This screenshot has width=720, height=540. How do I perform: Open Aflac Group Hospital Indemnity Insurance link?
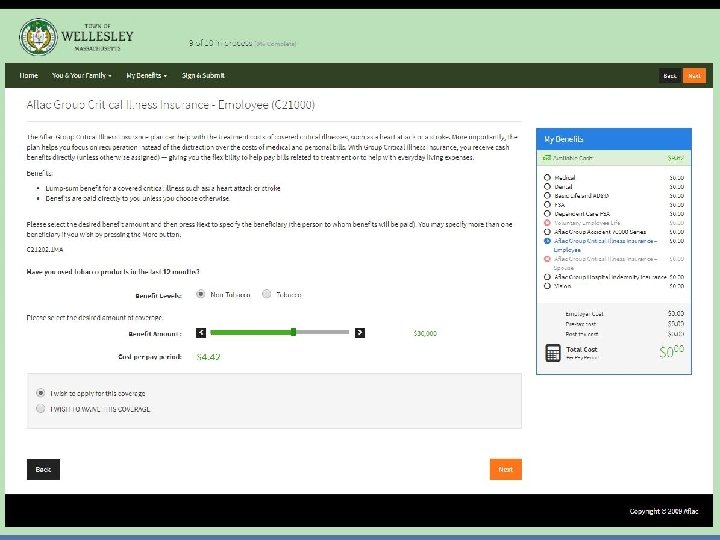click(x=610, y=277)
